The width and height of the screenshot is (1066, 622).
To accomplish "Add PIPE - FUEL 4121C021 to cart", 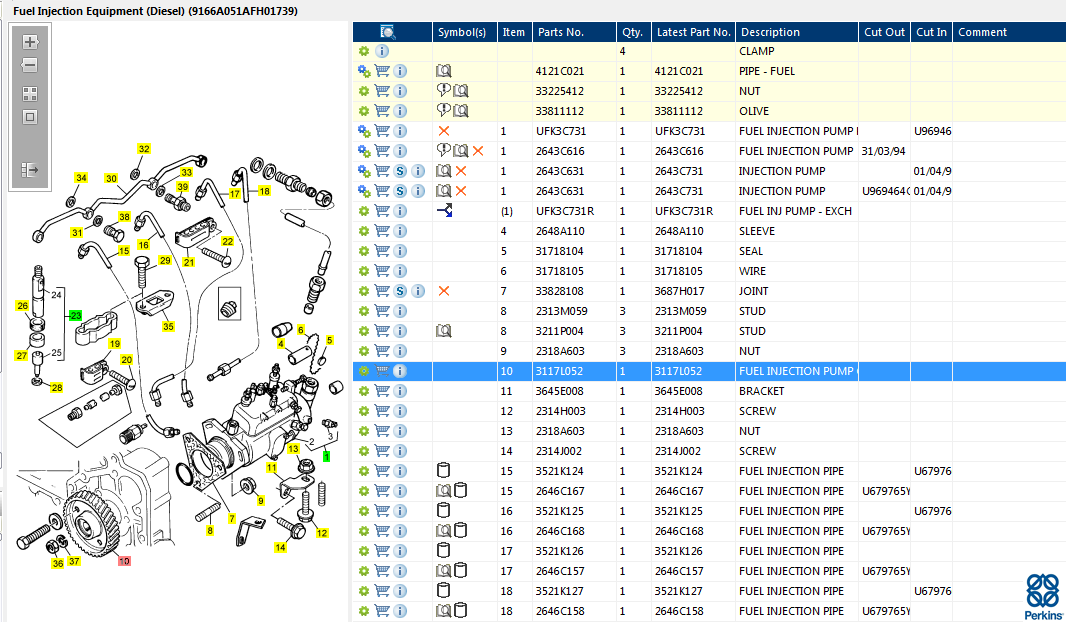I will point(382,71).
